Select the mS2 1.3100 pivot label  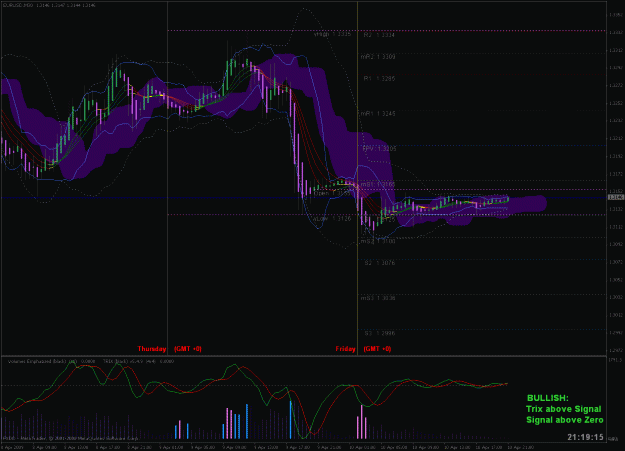point(378,241)
